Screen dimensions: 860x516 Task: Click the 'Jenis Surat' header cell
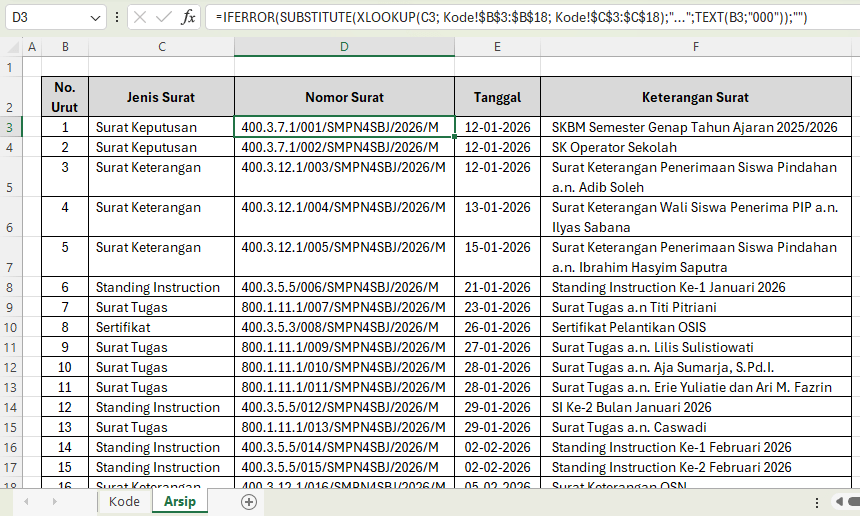pyautogui.click(x=161, y=97)
